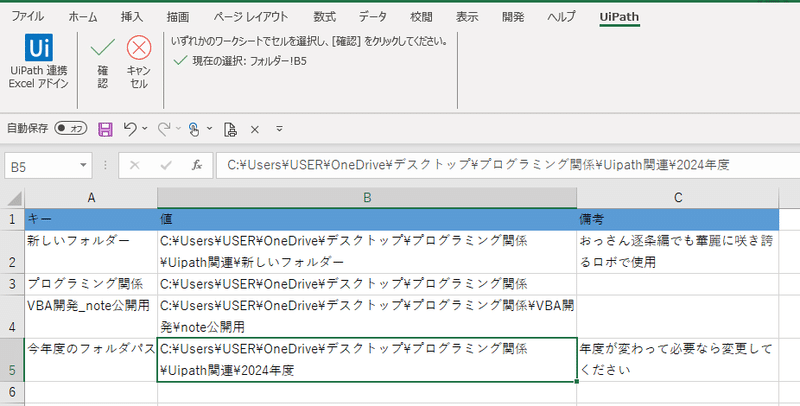Switch to the 数式 tab
This screenshot has width=800, height=406.
(324, 16)
